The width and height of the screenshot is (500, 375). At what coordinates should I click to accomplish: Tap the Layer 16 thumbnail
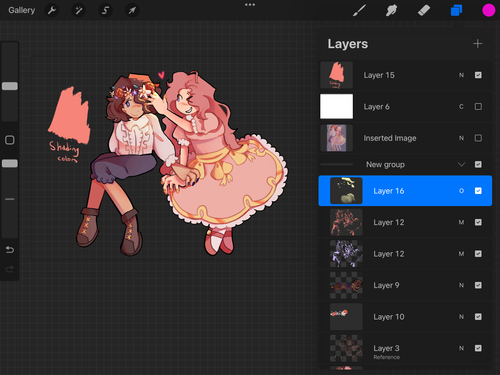346,191
